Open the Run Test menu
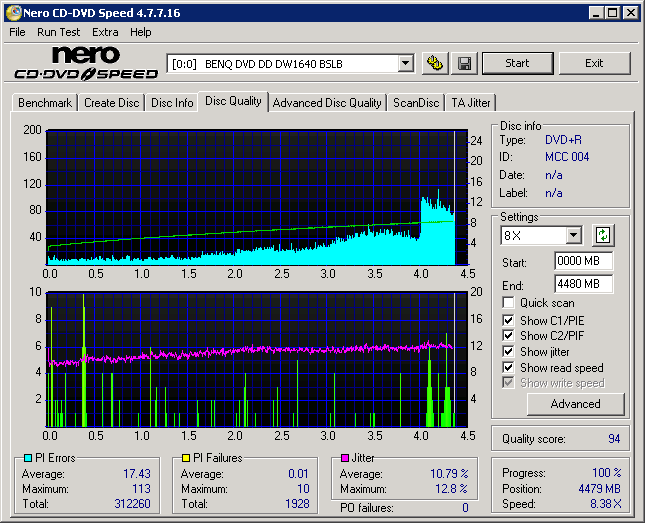This screenshot has width=645, height=523. tap(59, 32)
